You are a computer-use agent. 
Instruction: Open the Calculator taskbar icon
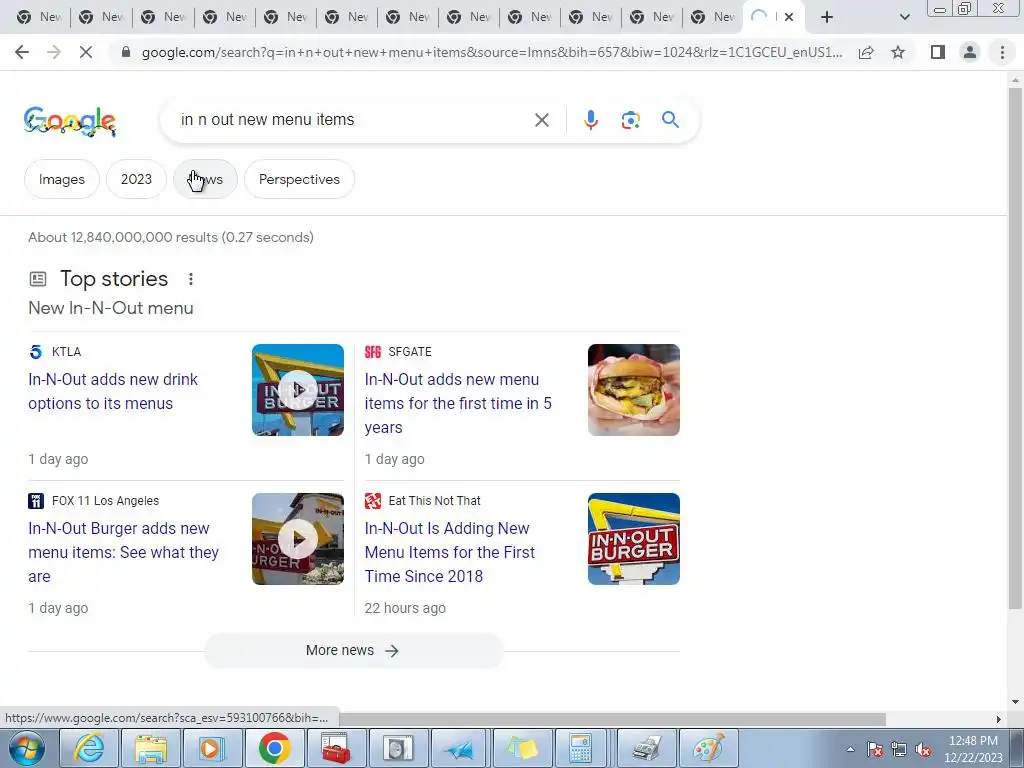[580, 748]
